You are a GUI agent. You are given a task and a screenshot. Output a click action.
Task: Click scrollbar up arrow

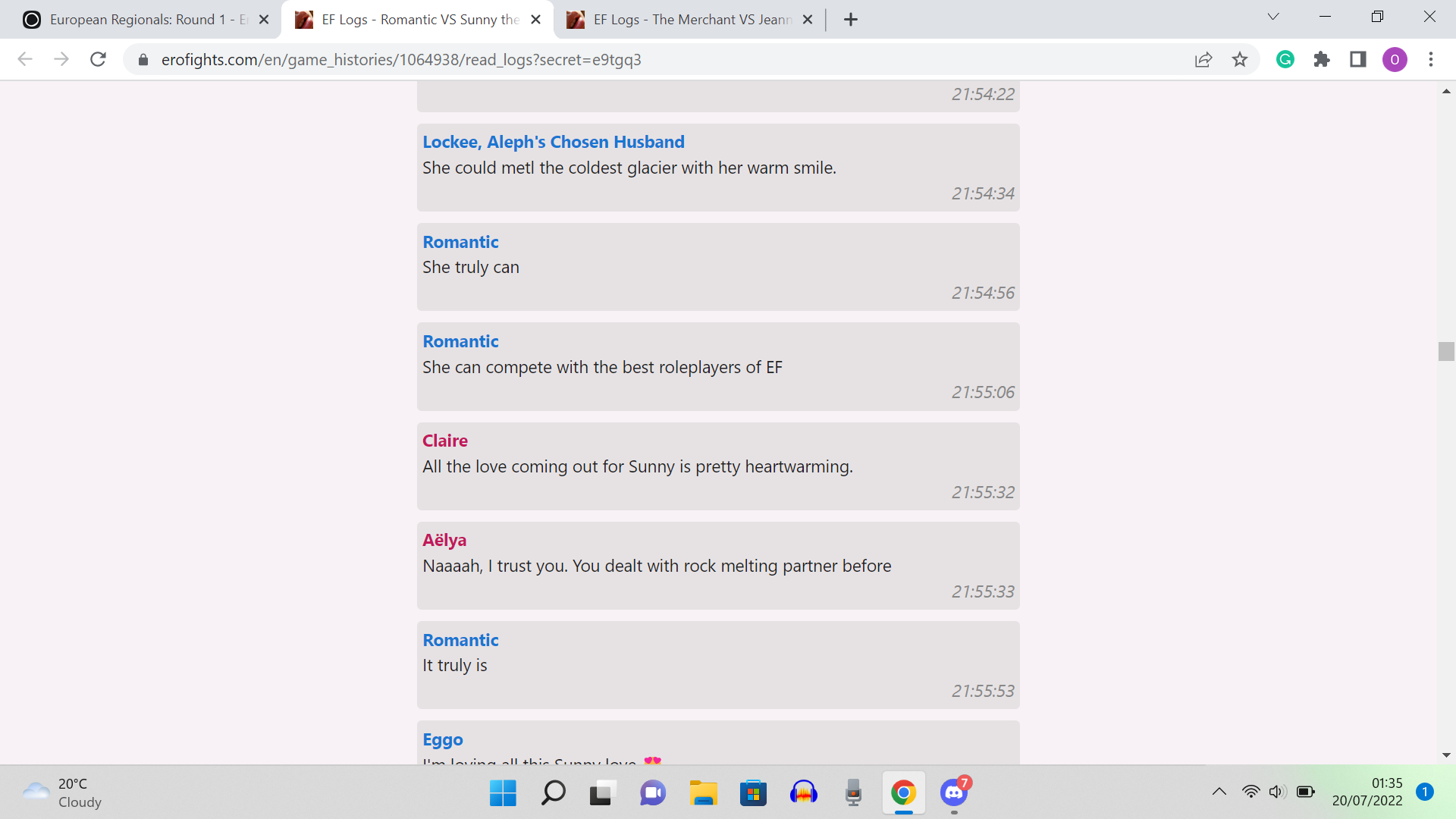click(1446, 91)
